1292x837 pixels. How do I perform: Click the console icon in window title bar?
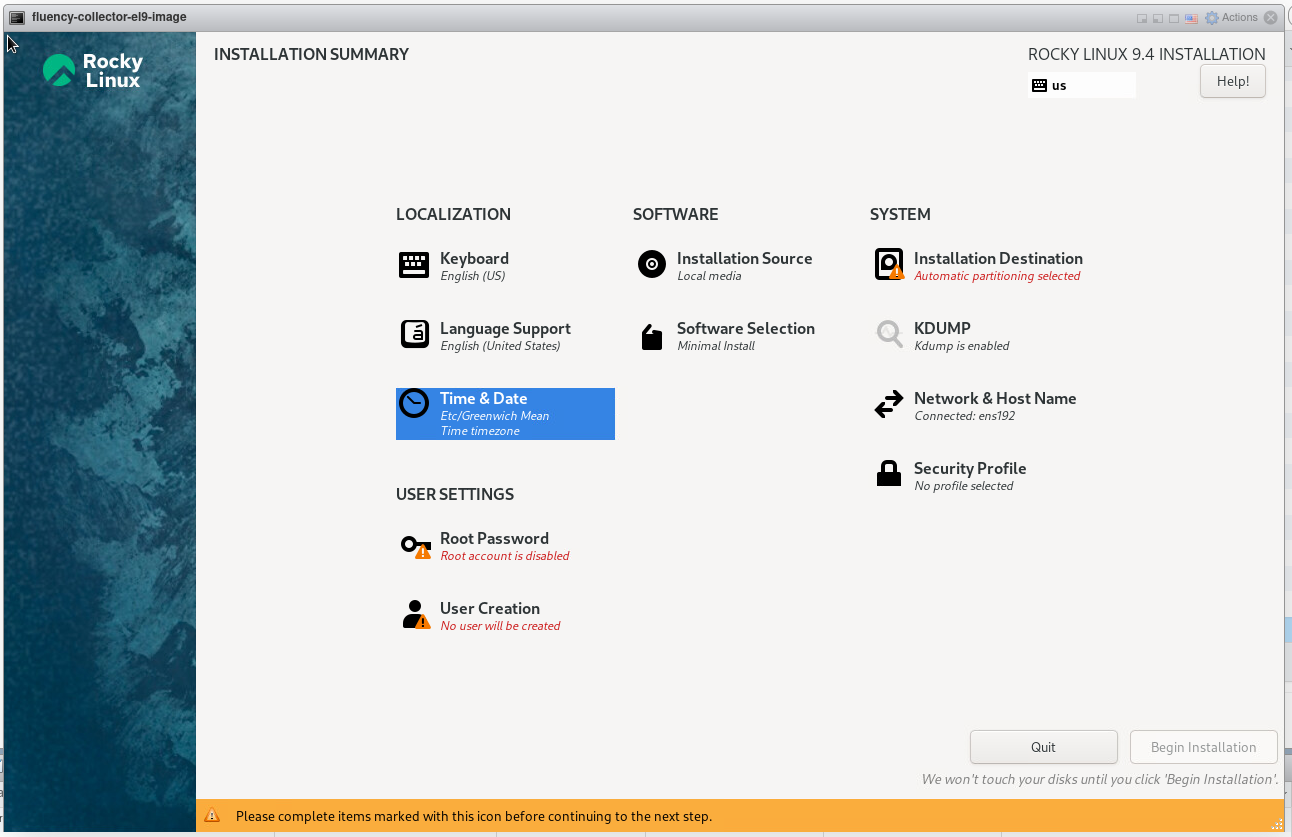[x=17, y=17]
